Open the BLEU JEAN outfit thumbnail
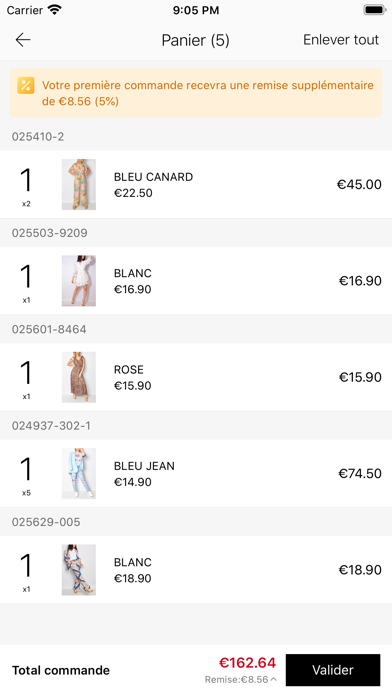The width and height of the screenshot is (392, 696). click(79, 473)
